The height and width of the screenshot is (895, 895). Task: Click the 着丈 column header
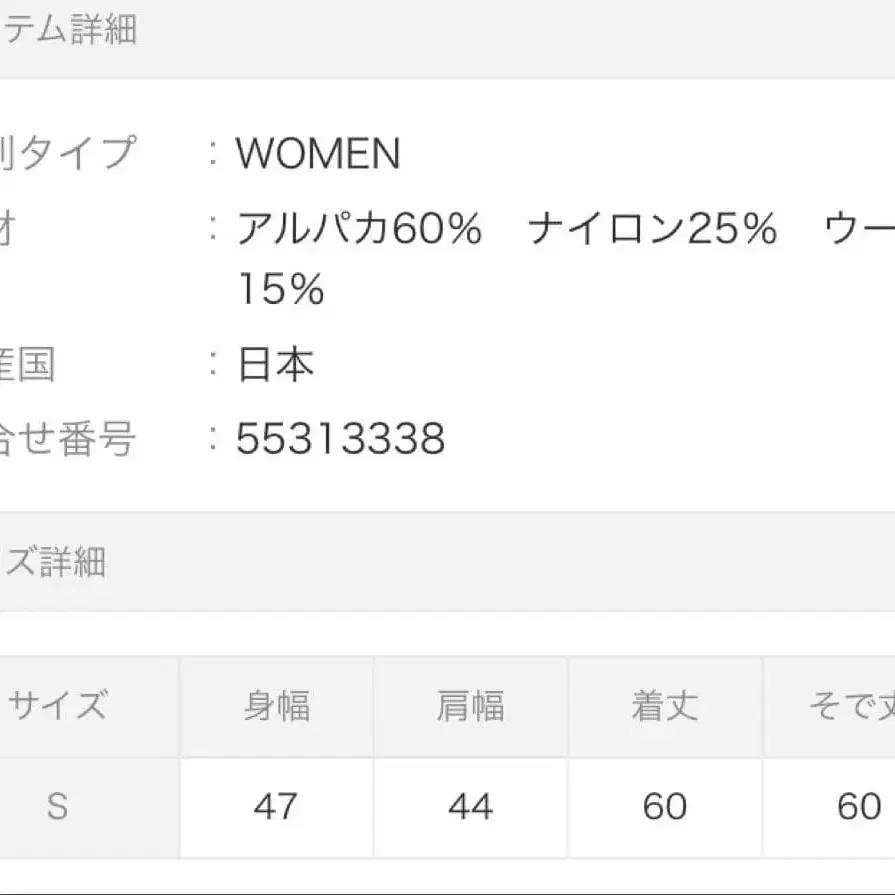tap(664, 706)
